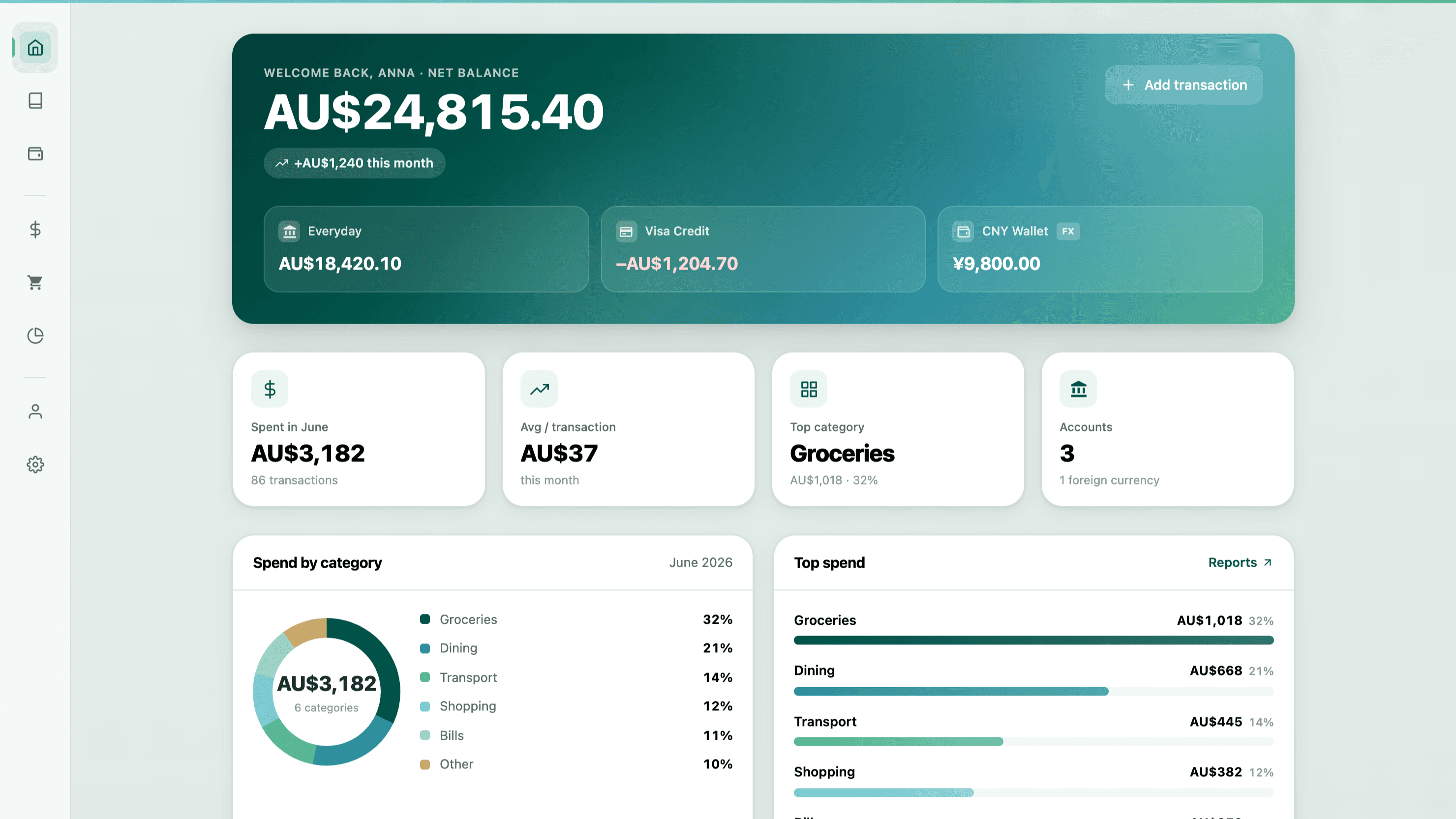This screenshot has width=1456, height=819.
Task: Open the Reports link in Top spend
Action: pos(1240,563)
